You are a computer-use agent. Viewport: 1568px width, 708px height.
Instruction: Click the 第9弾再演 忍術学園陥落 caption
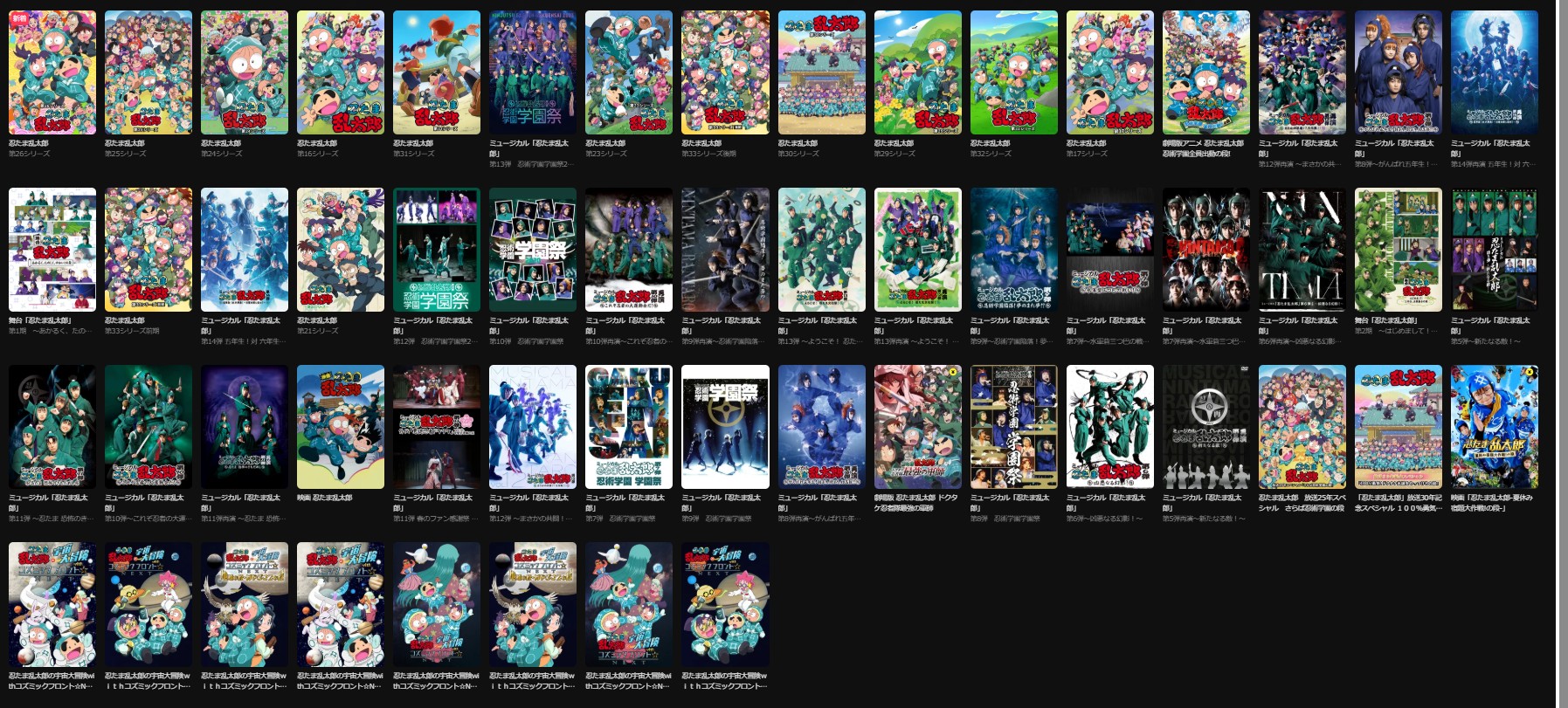pos(724,341)
